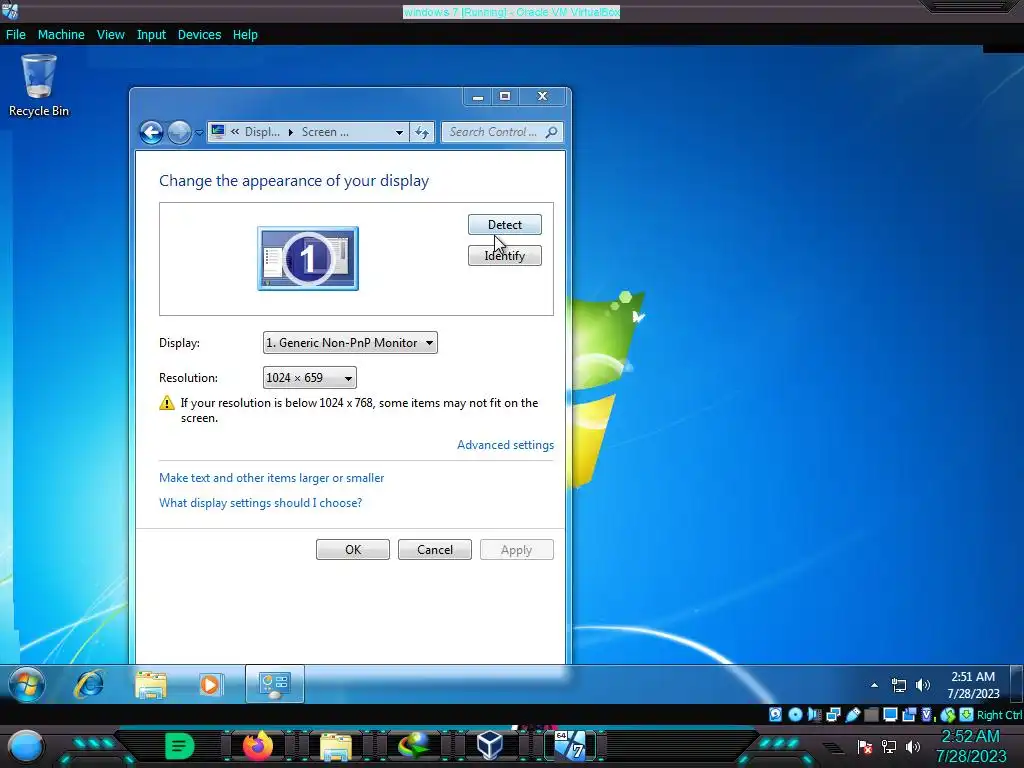The width and height of the screenshot is (1024, 768).
Task: Open Make text and other items larger link
Action: tap(272, 478)
